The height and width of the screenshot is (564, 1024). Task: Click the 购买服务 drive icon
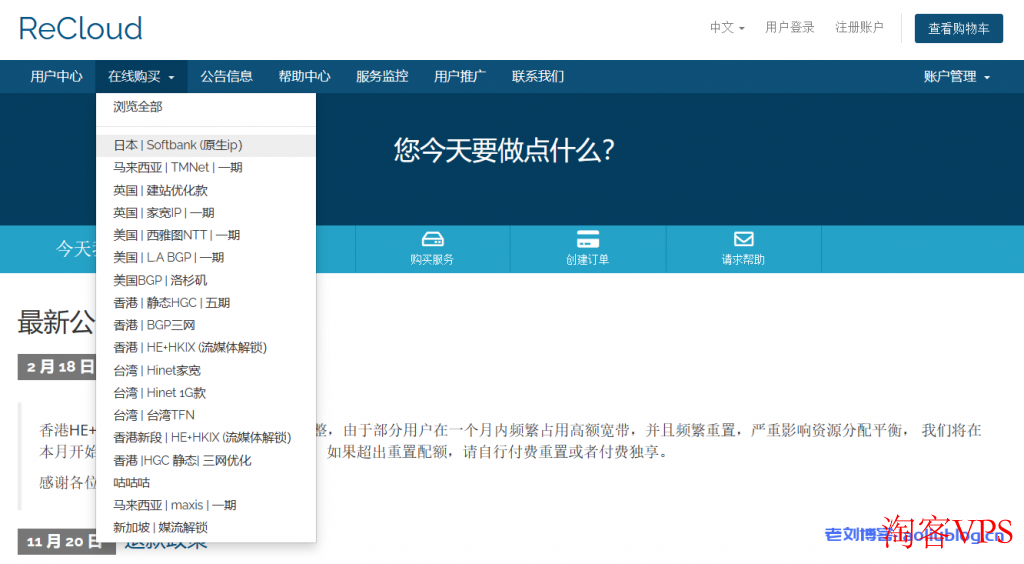(432, 239)
